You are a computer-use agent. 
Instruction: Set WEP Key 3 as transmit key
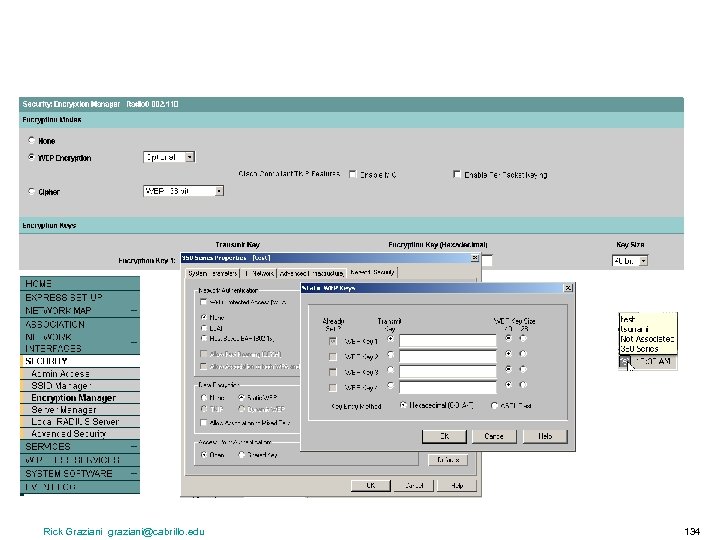click(390, 370)
